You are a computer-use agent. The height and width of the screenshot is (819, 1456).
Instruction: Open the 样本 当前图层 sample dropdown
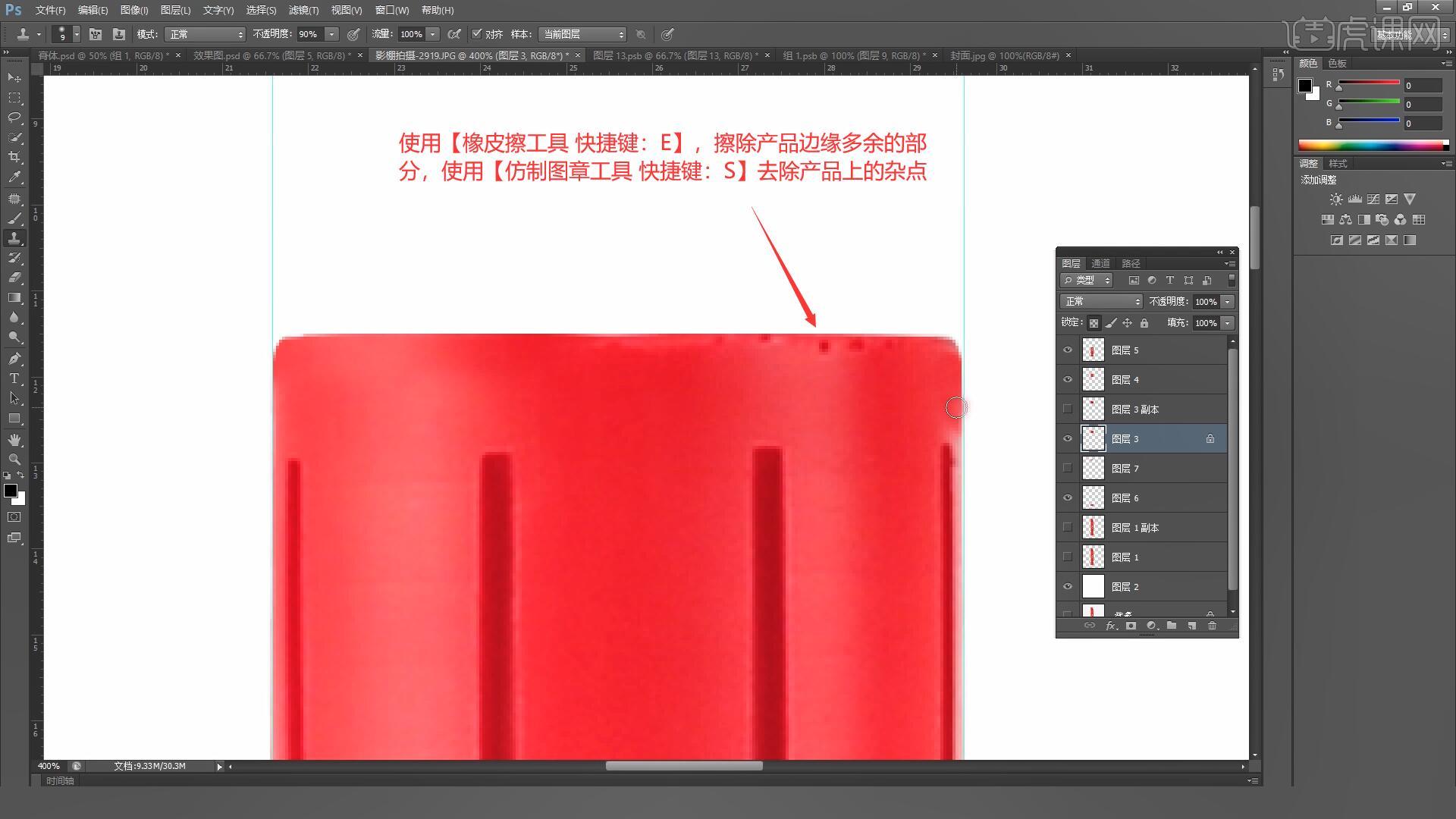(582, 34)
